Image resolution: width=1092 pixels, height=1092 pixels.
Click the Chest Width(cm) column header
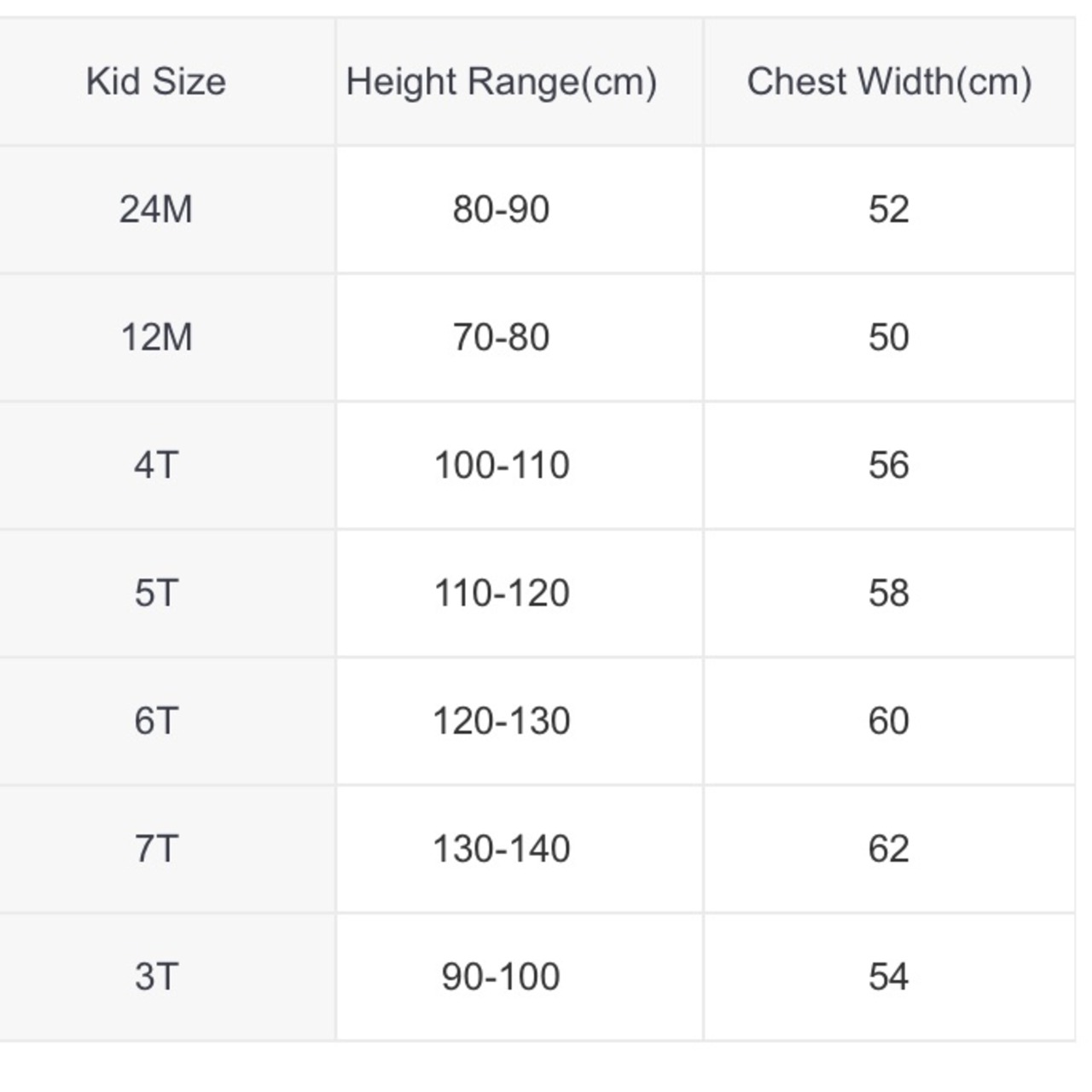pyautogui.click(x=889, y=82)
